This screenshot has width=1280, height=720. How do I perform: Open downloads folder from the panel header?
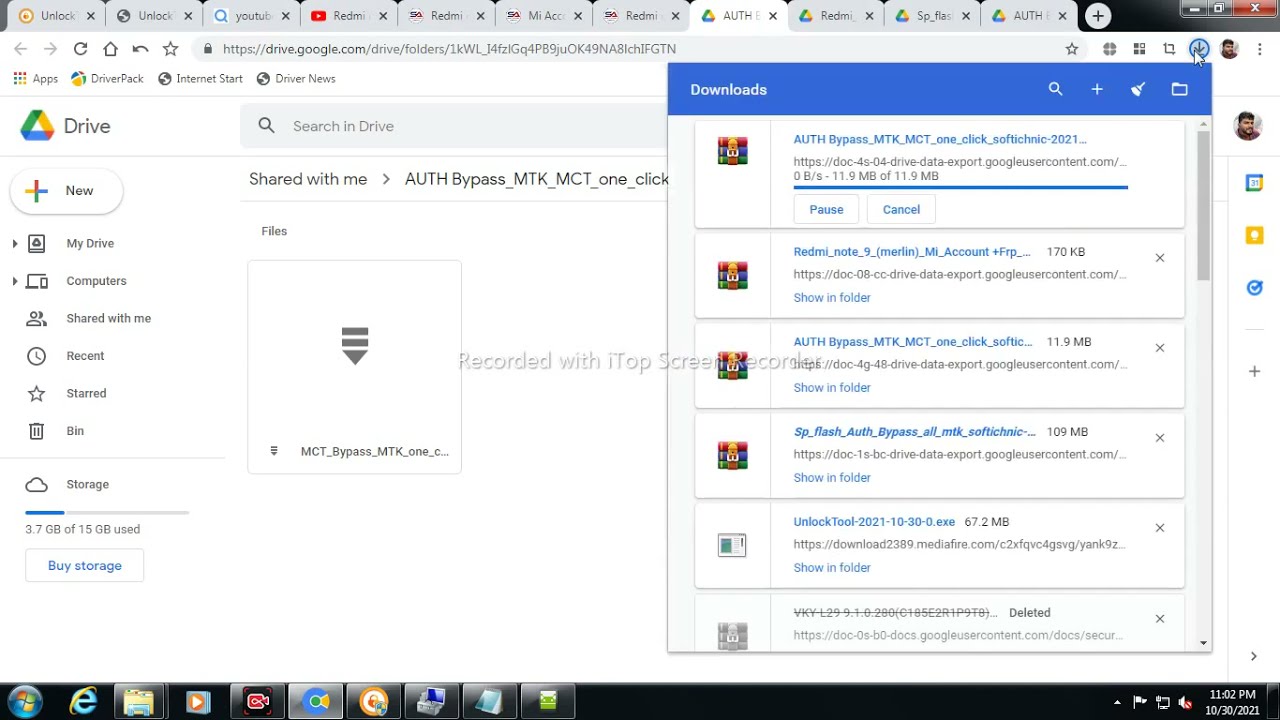[x=1180, y=89]
